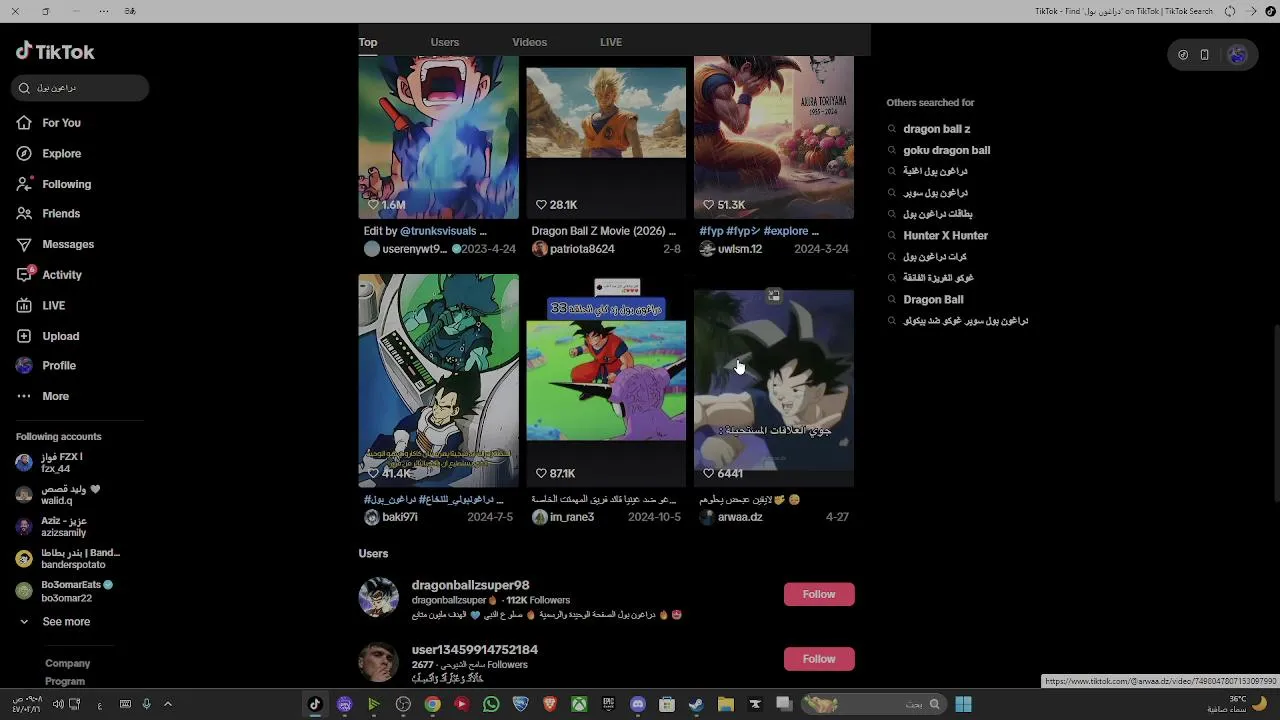This screenshot has height=720, width=1280.
Task: Click the browser forward arrow in title bar
Action: pyautogui.click(x=1250, y=11)
